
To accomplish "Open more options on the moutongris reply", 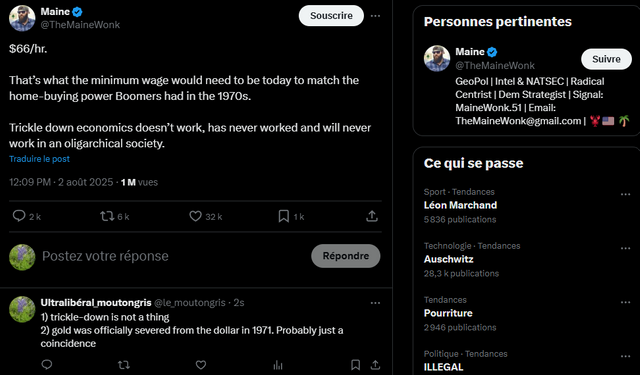I will [x=376, y=303].
